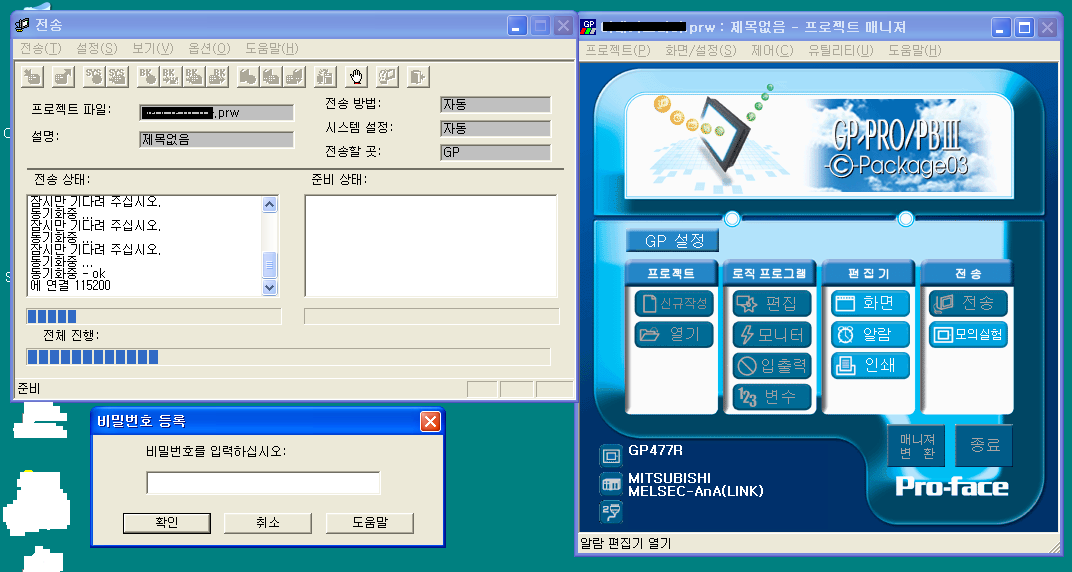Click the empty 준비 상태 list box
The image size is (1072, 572).
tap(431, 246)
